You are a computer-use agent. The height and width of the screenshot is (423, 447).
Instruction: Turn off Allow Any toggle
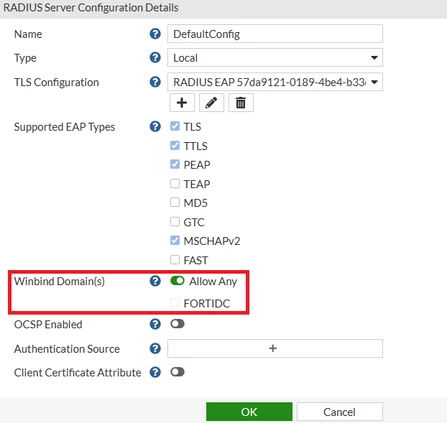177,281
